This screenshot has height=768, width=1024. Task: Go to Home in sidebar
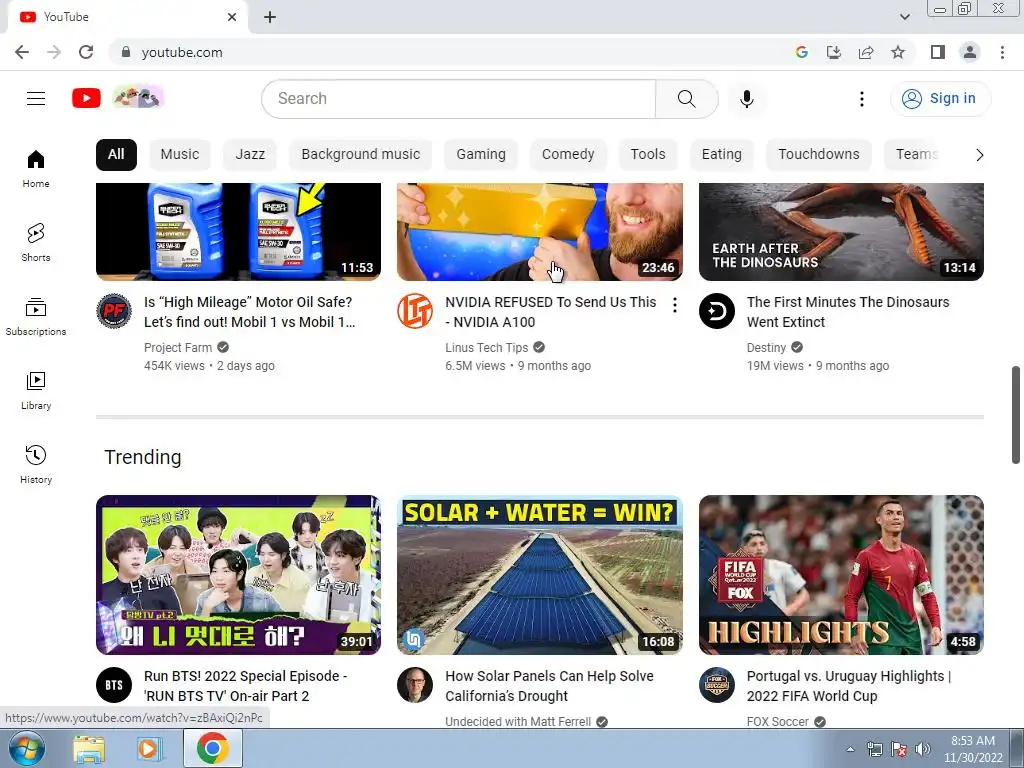tap(36, 168)
